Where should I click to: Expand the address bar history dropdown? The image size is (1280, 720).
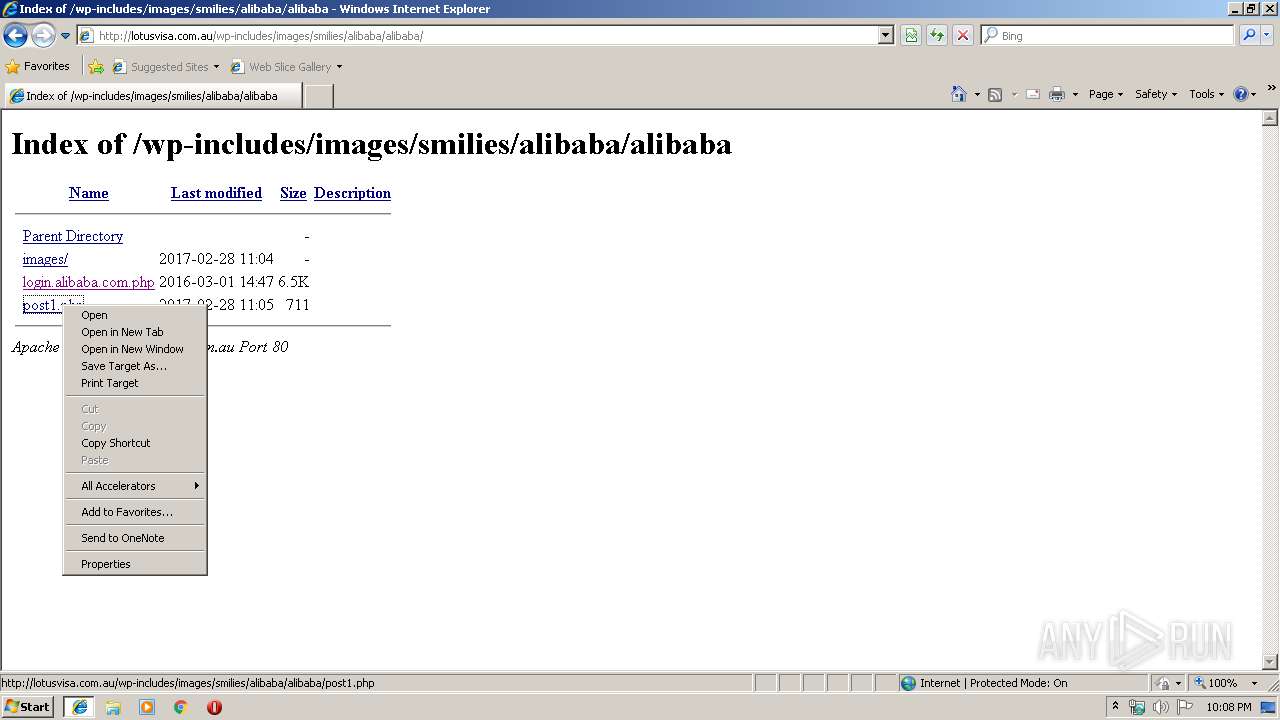click(x=886, y=36)
